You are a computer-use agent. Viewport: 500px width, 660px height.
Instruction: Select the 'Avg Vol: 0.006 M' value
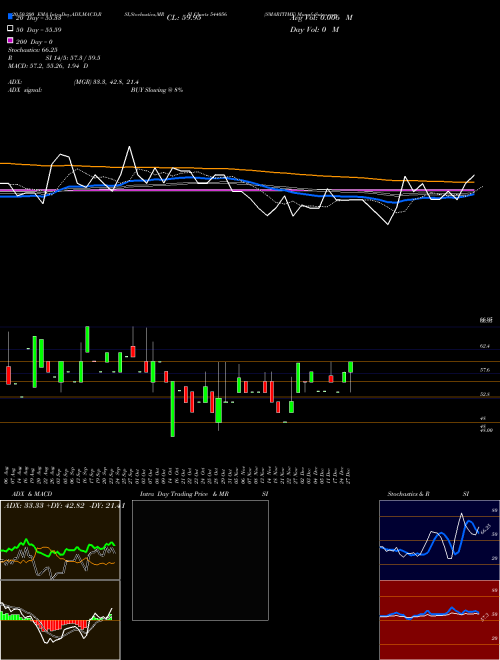(x=321, y=18)
